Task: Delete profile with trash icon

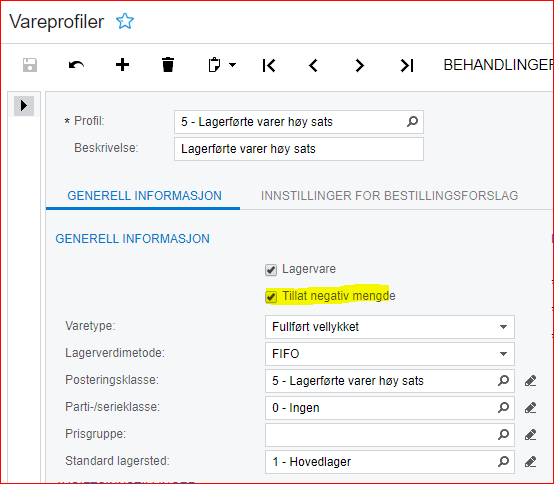Action: pos(168,65)
